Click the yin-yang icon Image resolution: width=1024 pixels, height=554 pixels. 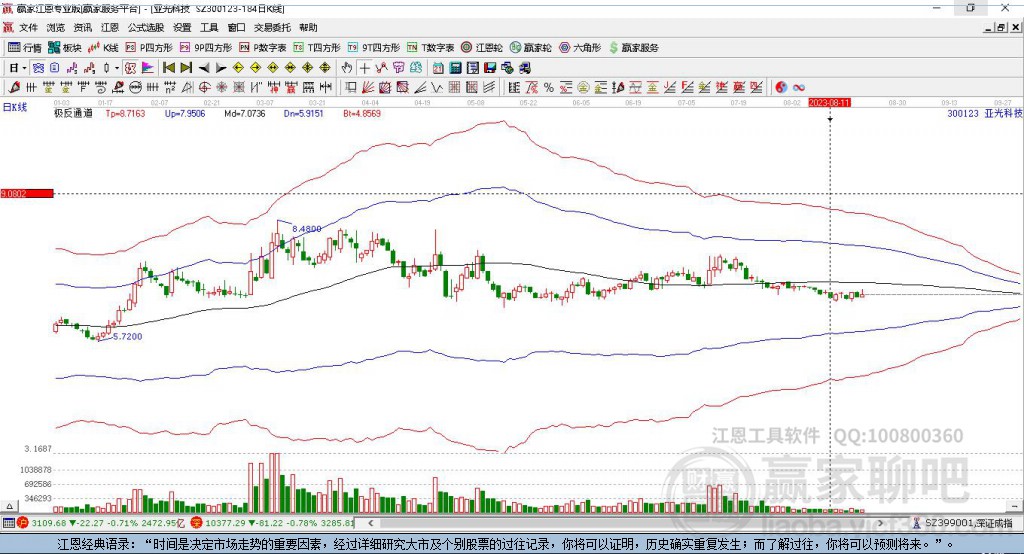coord(781,88)
